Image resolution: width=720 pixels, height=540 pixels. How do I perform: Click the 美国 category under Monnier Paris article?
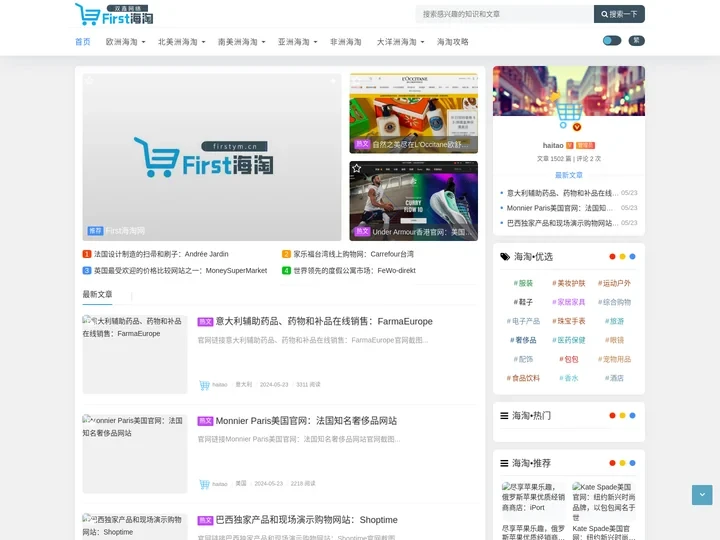241,484
